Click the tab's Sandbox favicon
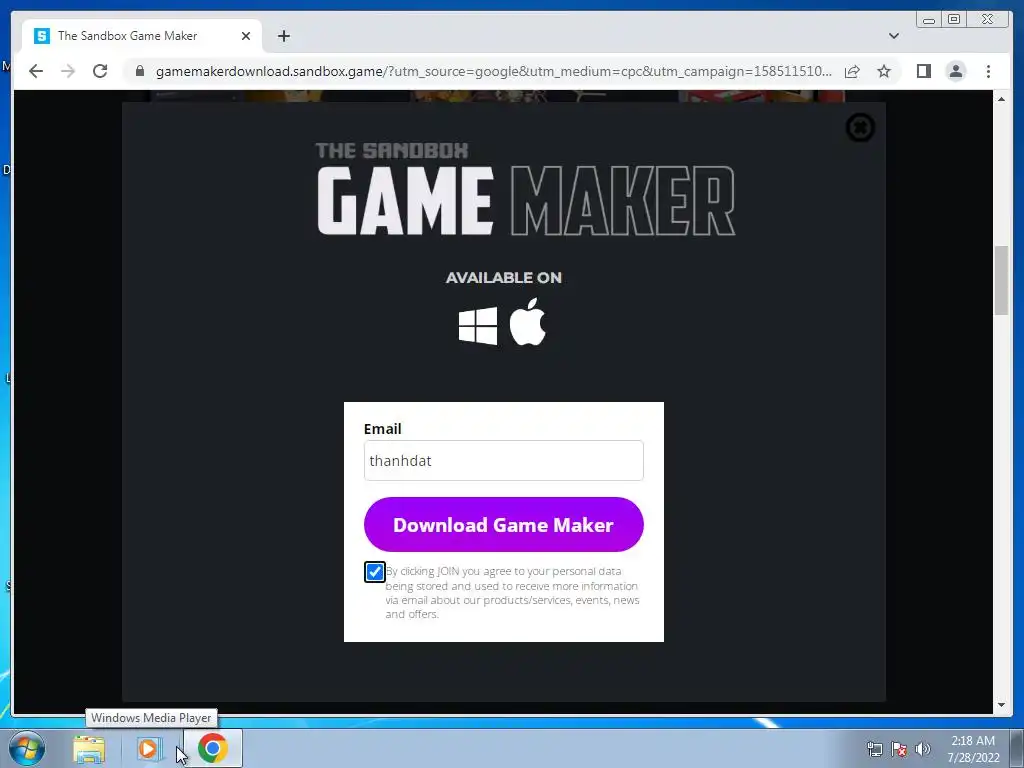The height and width of the screenshot is (768, 1024). pos(42,36)
